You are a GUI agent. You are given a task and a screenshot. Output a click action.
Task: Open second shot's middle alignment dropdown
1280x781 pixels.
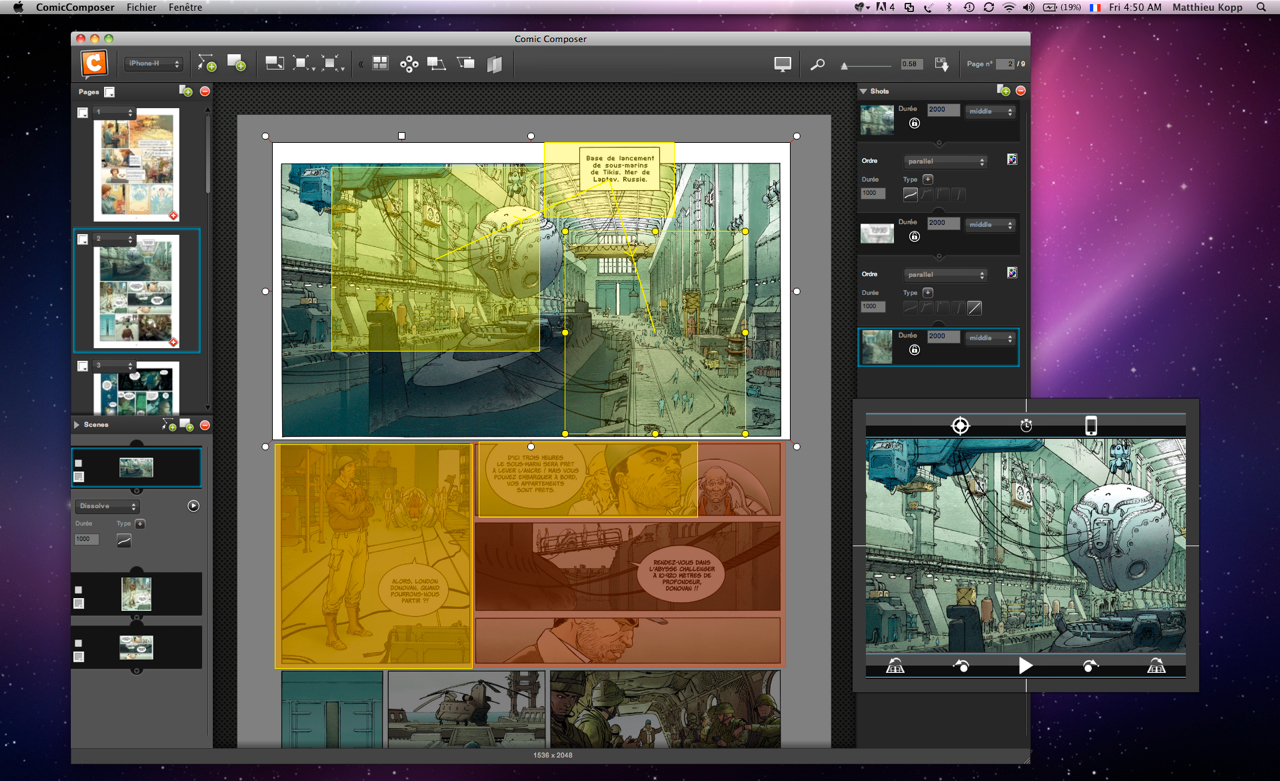(990, 225)
